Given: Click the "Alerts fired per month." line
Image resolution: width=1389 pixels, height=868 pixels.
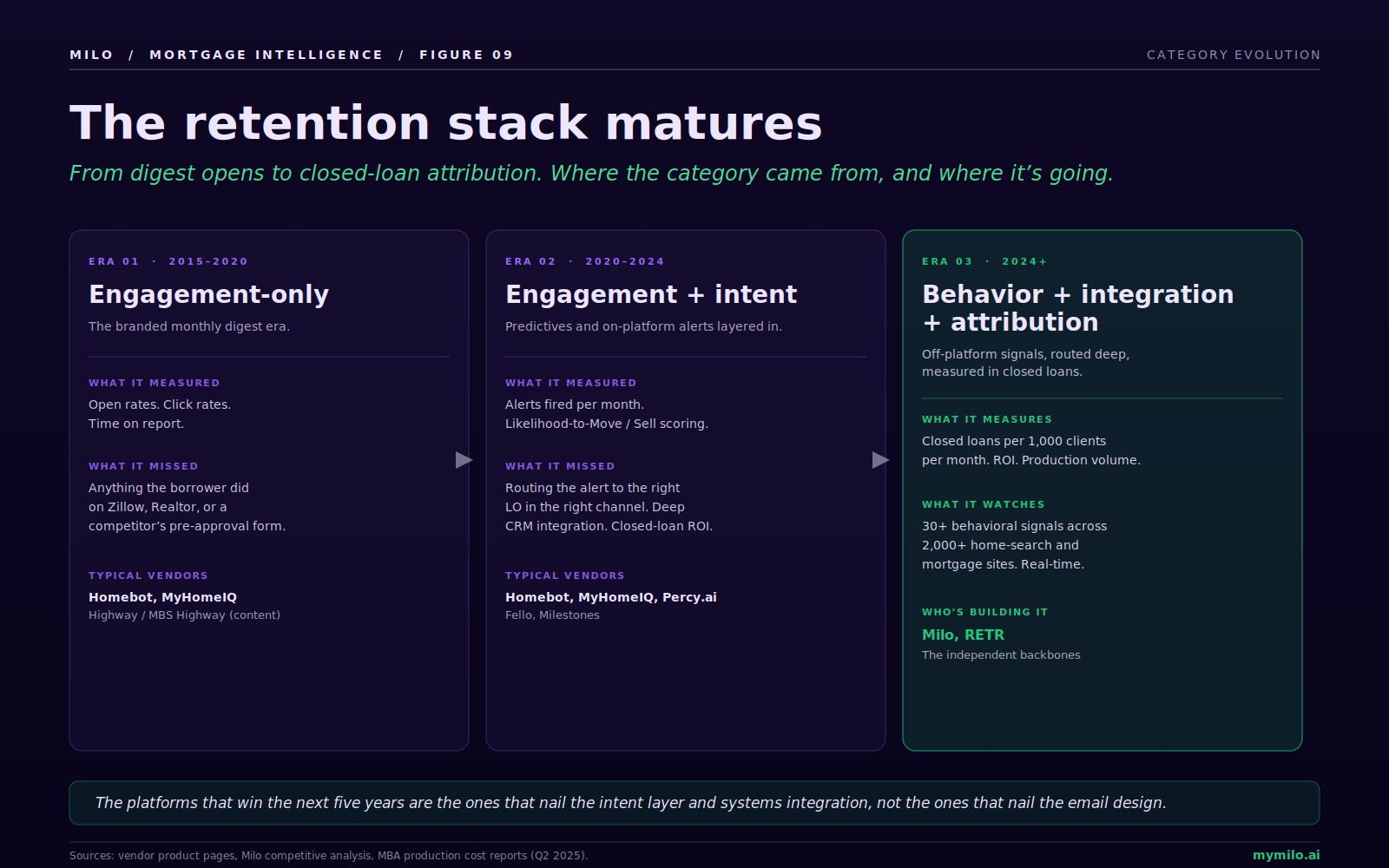Looking at the screenshot, I should (x=575, y=404).
